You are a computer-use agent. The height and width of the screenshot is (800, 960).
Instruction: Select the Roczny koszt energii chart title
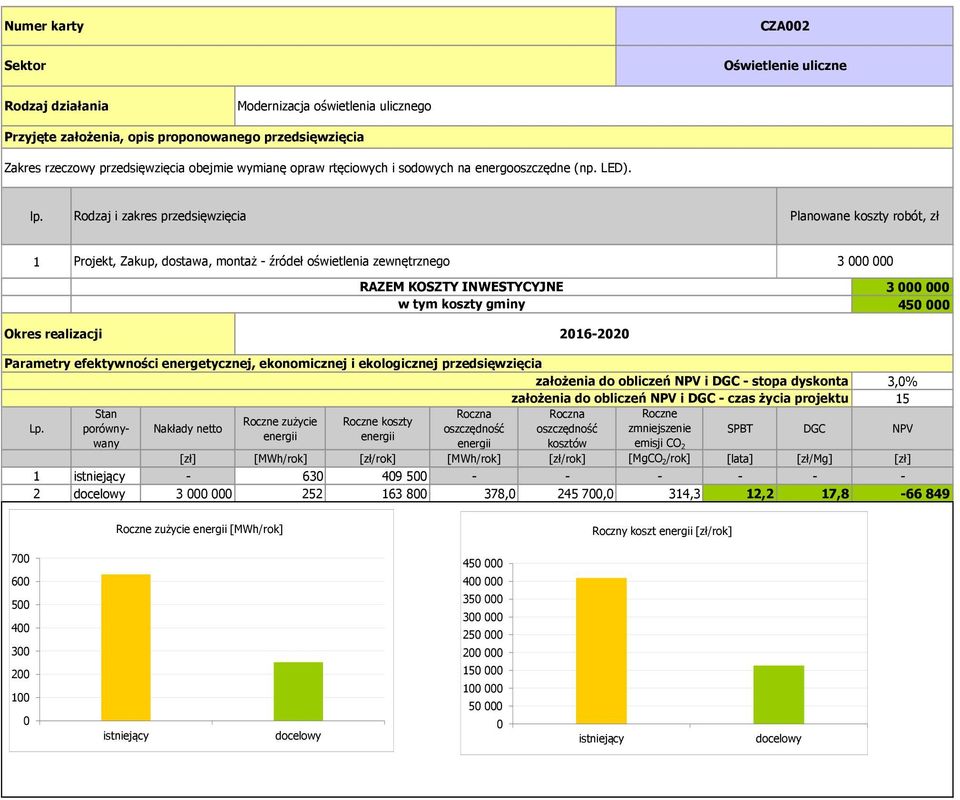coord(661,531)
